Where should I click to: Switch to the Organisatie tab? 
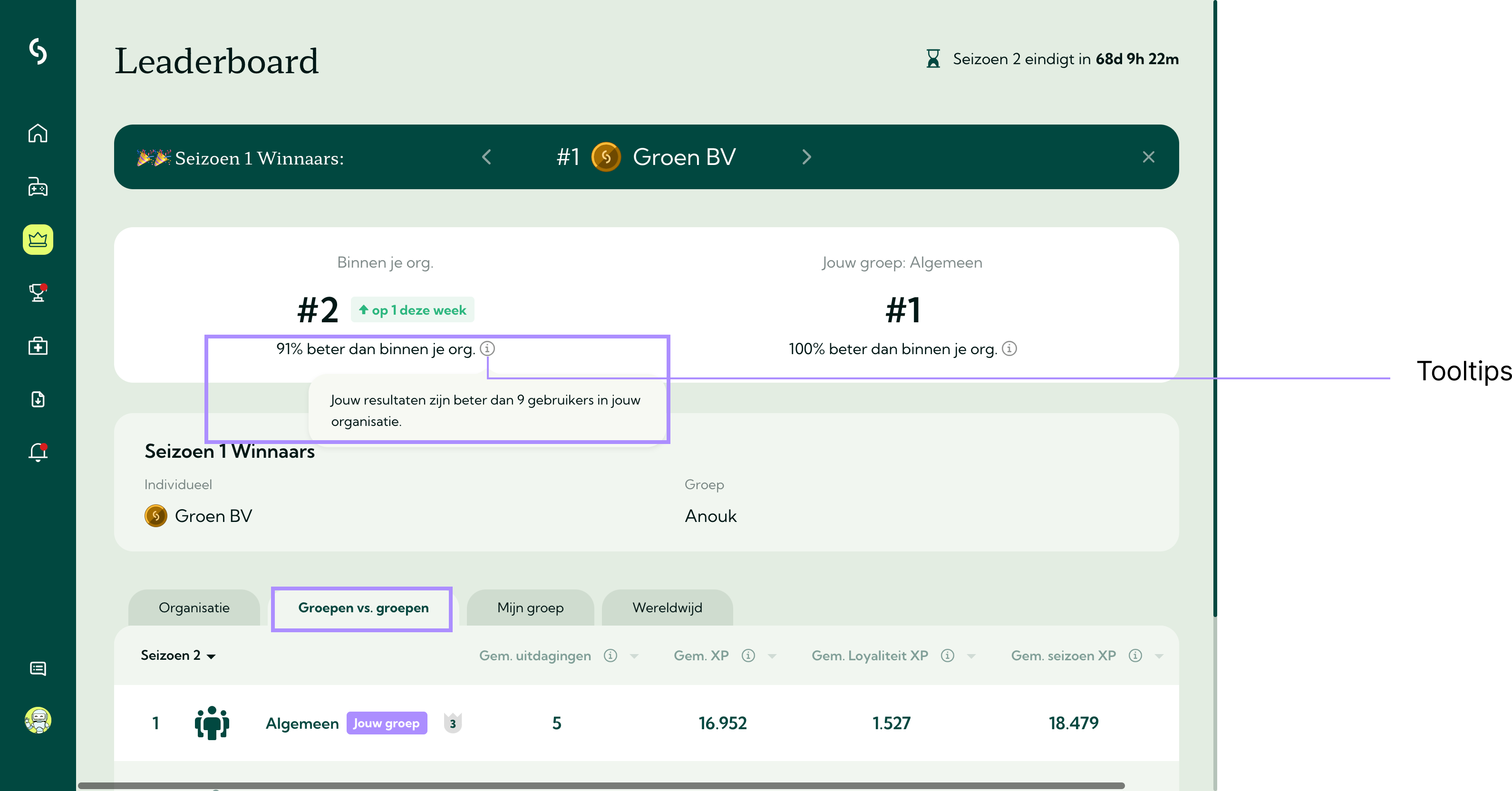click(194, 608)
